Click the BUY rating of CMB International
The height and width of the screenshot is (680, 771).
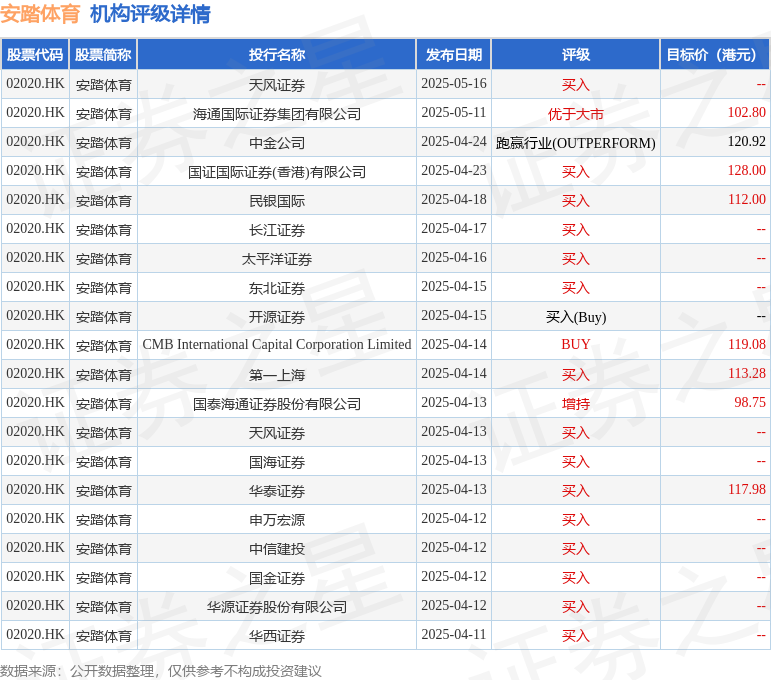coord(576,344)
